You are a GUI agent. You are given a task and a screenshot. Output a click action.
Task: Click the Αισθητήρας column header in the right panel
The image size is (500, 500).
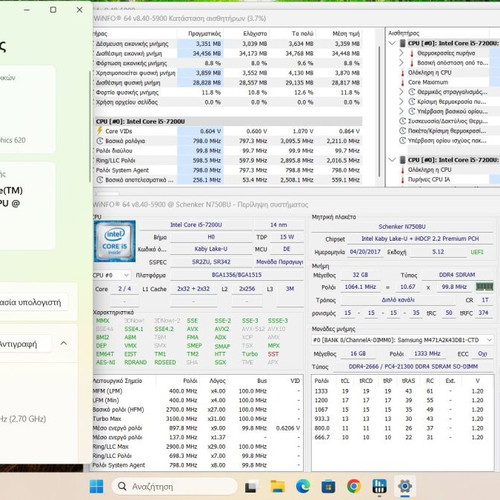438,33
